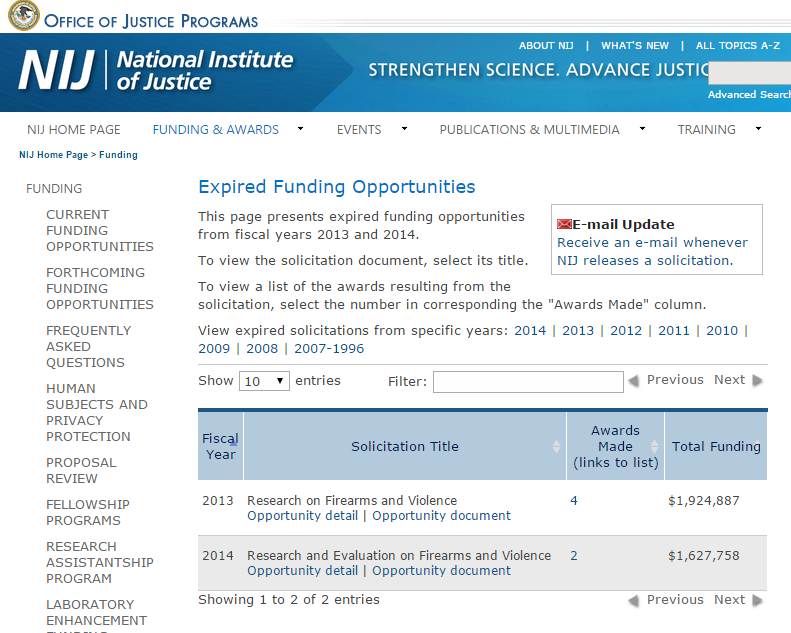Click the red e-mail envelope icon
The image size is (791, 633).
[x=564, y=224]
